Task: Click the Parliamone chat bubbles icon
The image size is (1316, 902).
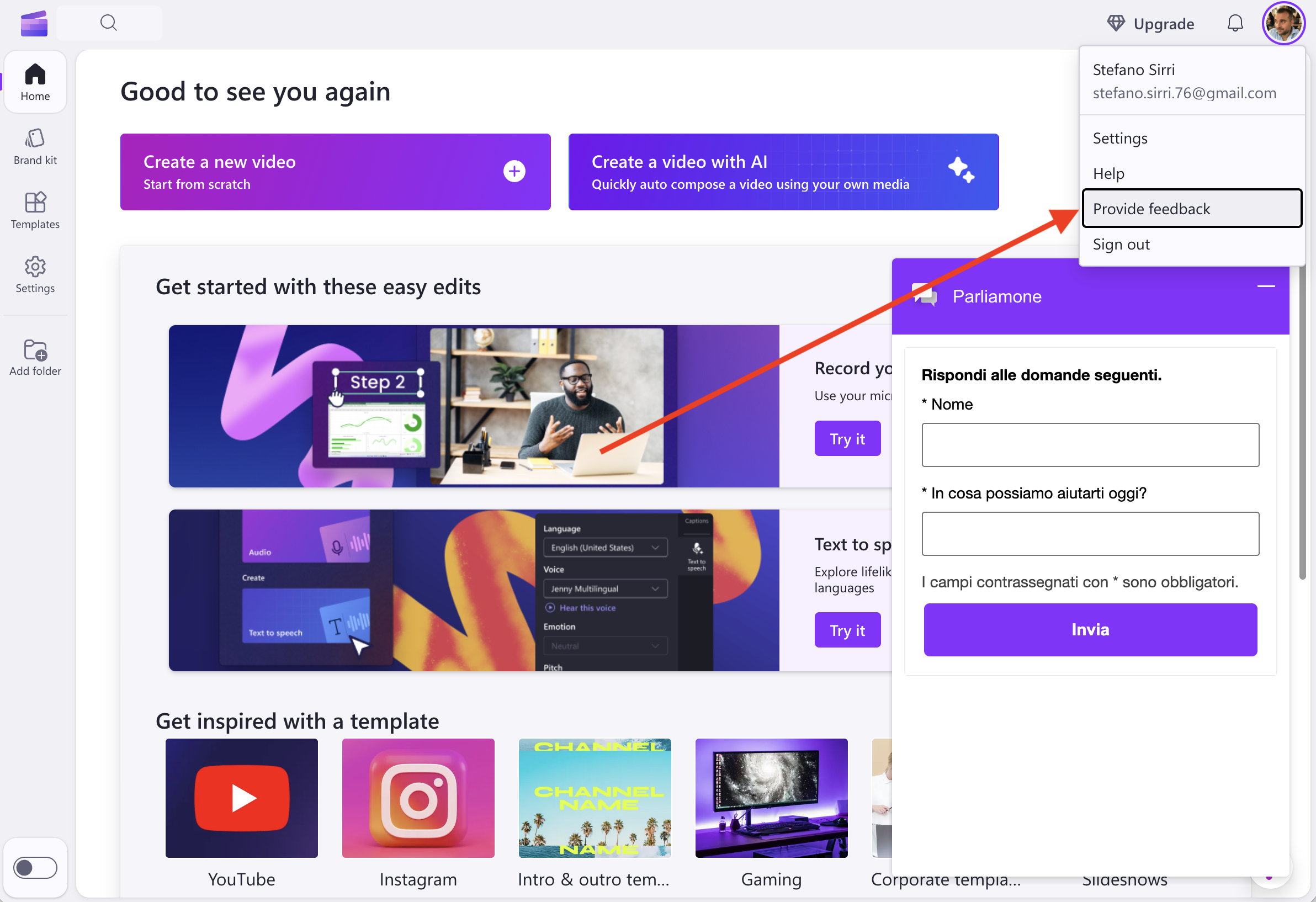Action: (x=924, y=294)
